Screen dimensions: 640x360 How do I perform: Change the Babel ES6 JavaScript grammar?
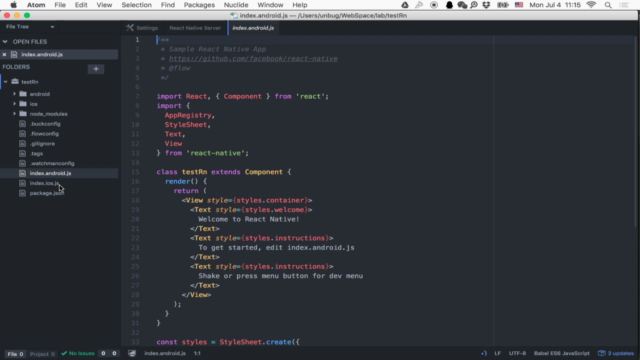562,353
